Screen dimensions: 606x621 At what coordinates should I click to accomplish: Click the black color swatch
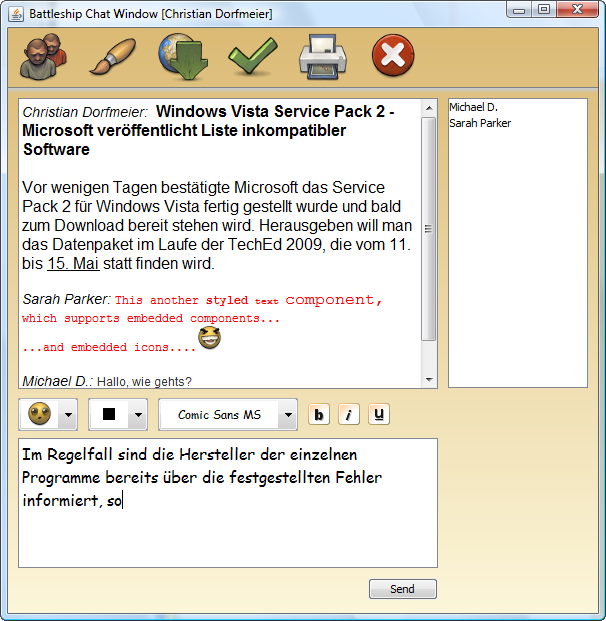pos(109,414)
